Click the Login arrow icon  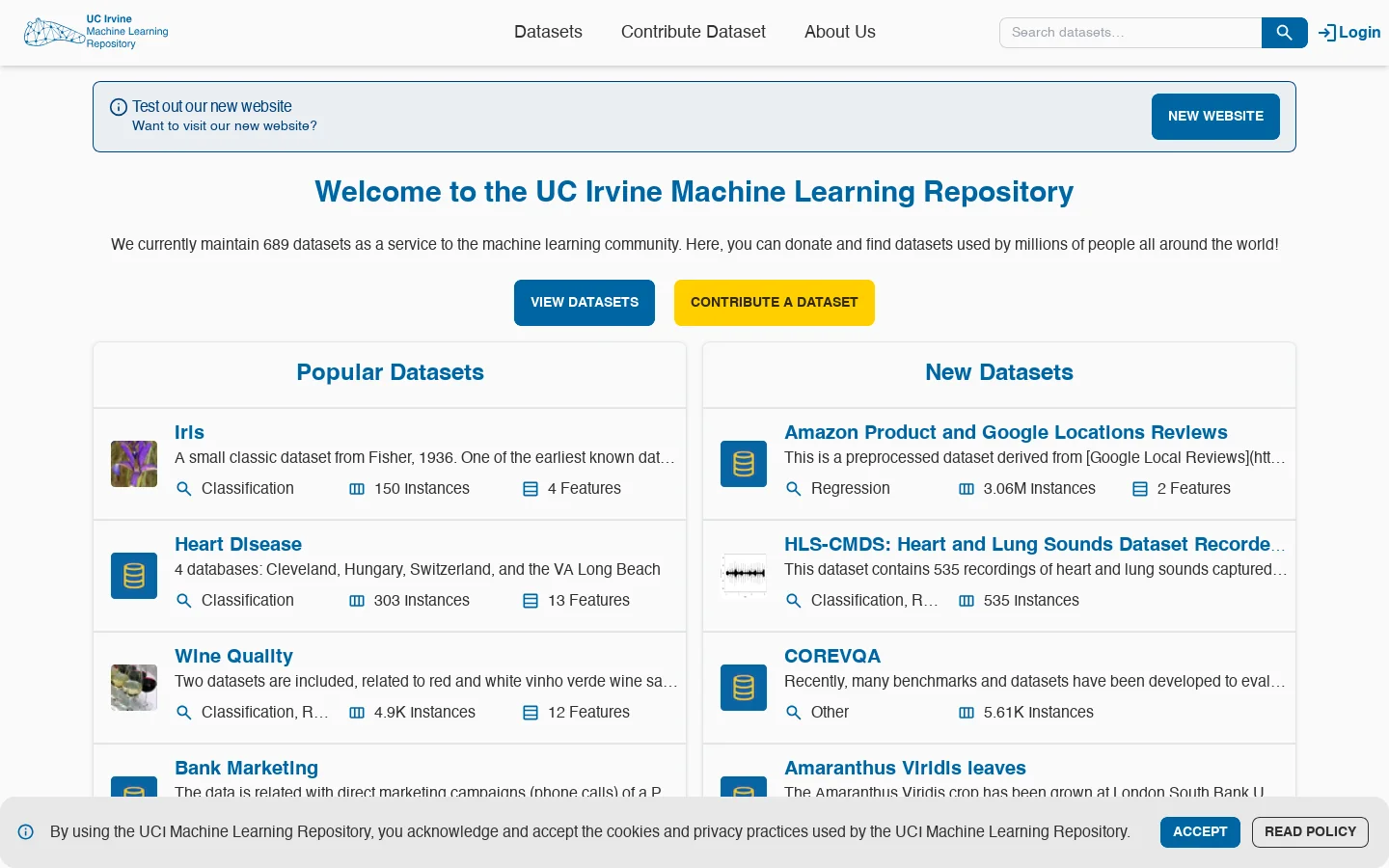click(x=1327, y=33)
